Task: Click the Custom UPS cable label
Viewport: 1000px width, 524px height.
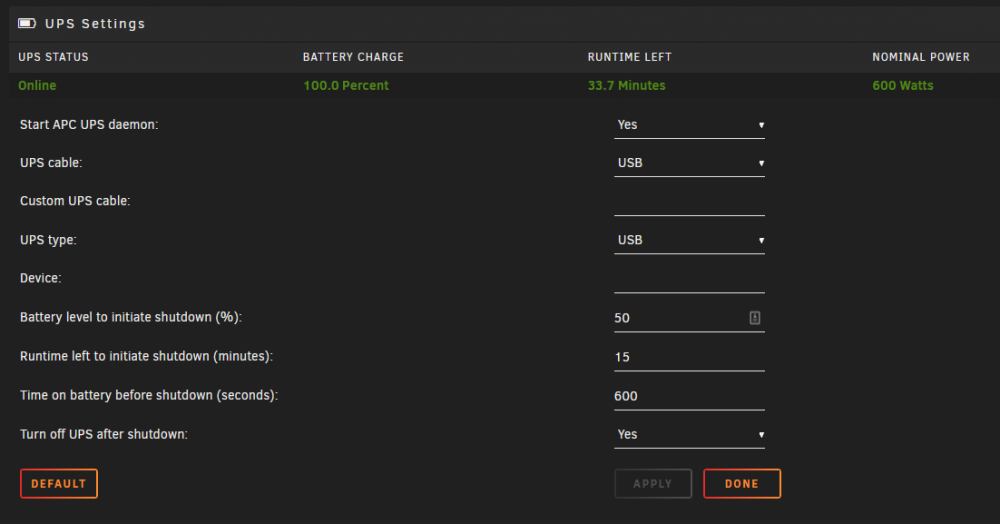Action: [75, 201]
